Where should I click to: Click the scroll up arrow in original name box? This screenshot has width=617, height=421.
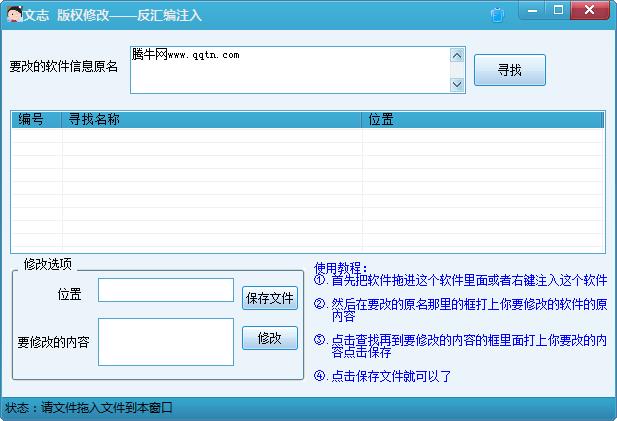pyautogui.click(x=458, y=55)
